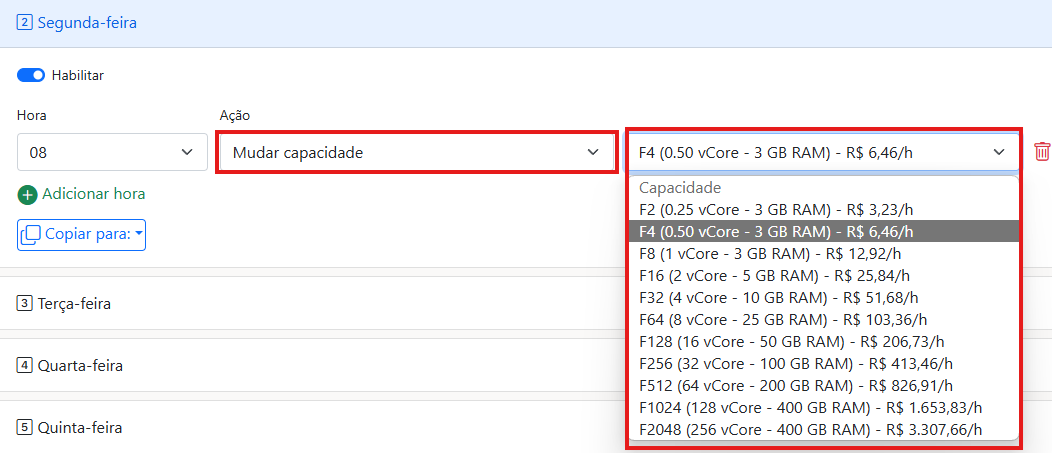This screenshot has width=1052, height=453.
Task: Disable the Habilitar toggle switch
Action: (32, 75)
